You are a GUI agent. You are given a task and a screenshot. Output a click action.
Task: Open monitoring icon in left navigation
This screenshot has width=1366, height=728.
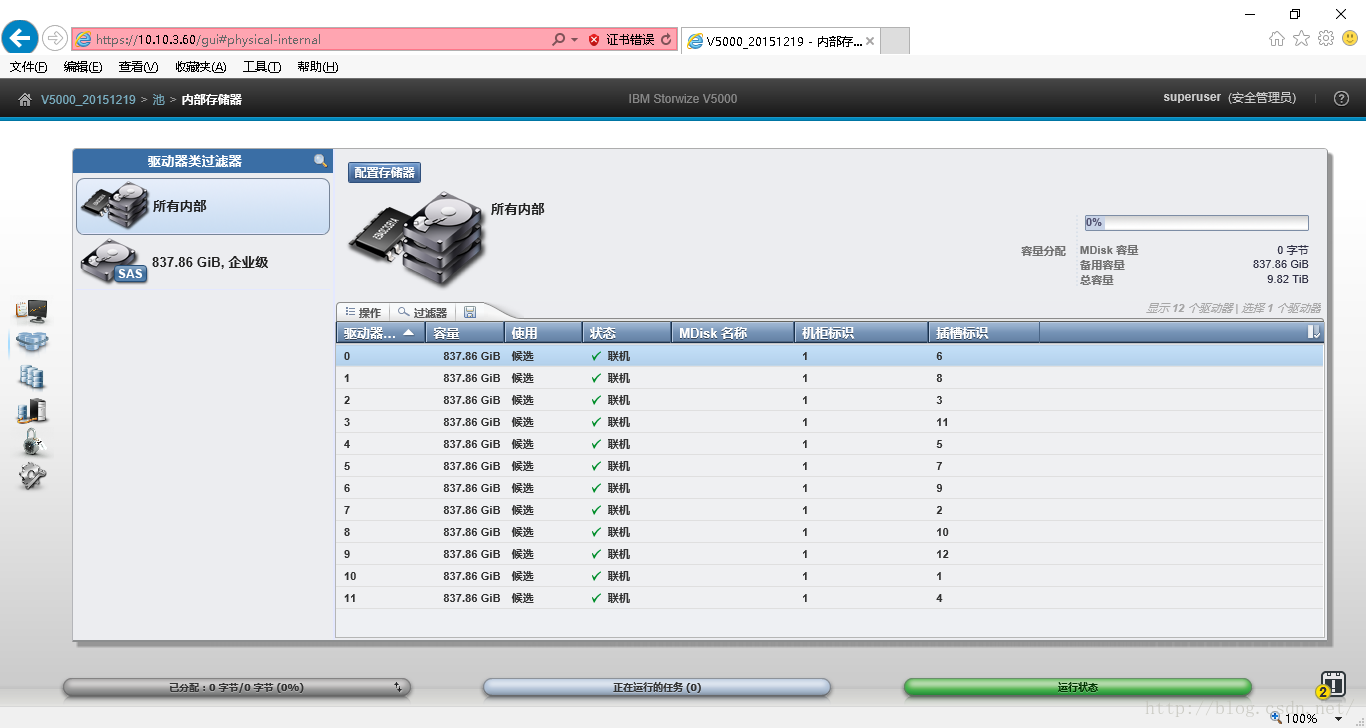[31, 310]
